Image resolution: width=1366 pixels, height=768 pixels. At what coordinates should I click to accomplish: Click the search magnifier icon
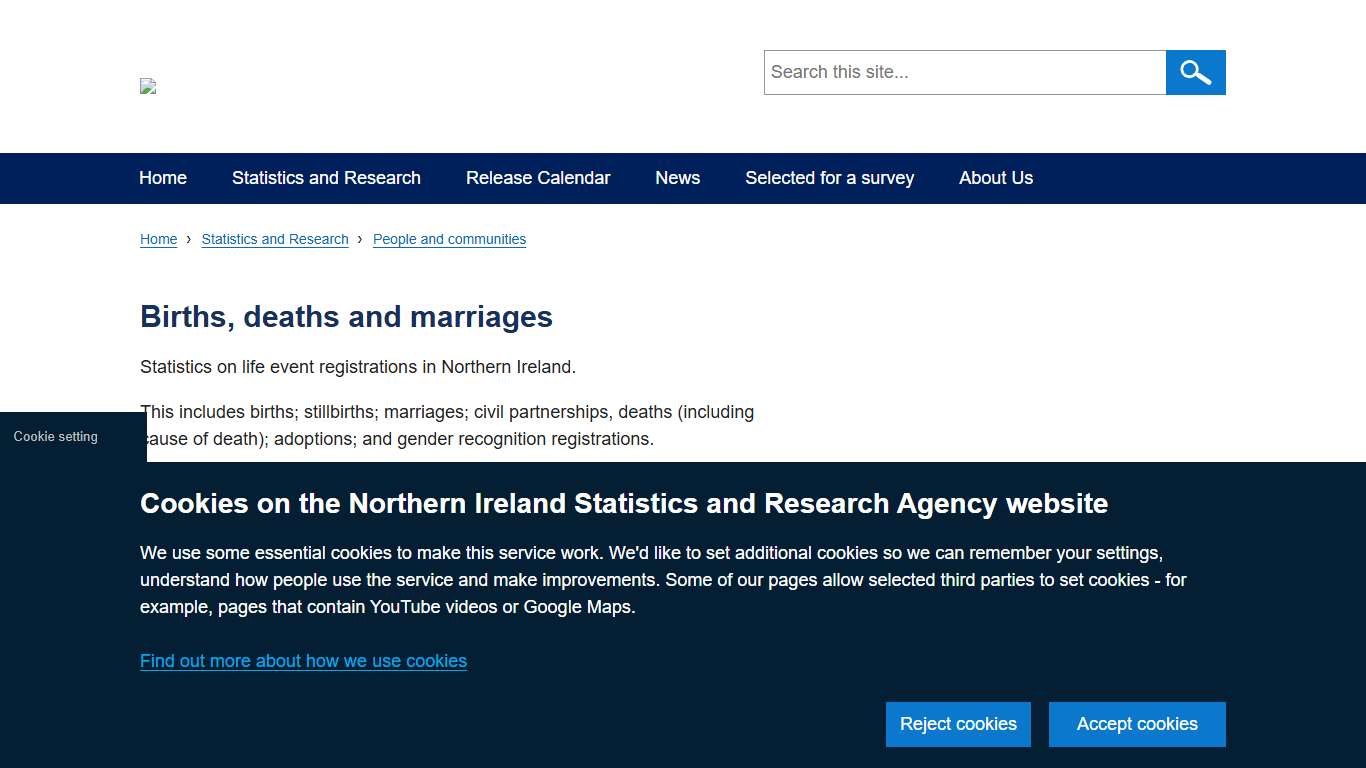click(x=1195, y=72)
